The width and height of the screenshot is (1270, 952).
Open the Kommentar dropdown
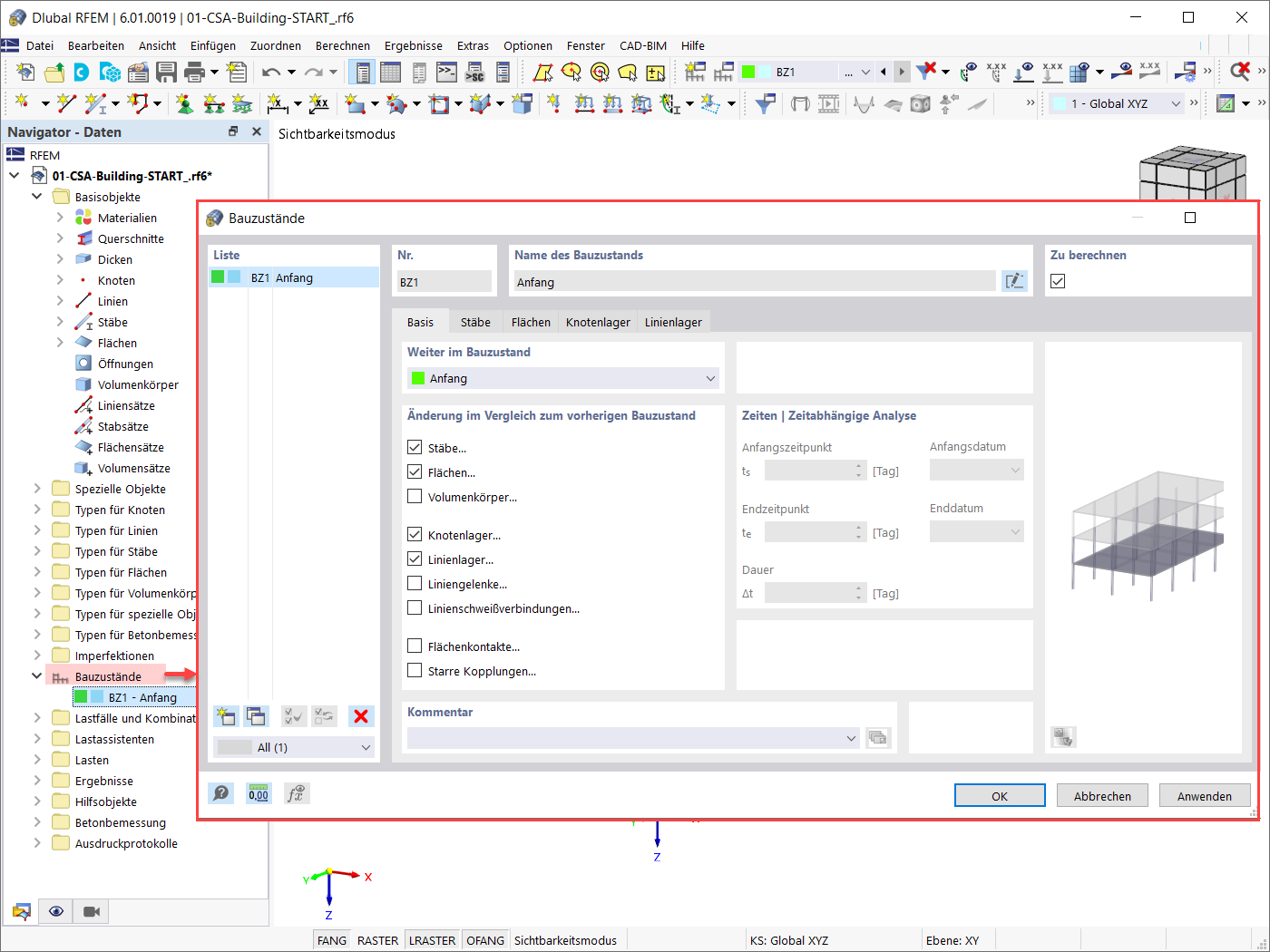[633, 738]
